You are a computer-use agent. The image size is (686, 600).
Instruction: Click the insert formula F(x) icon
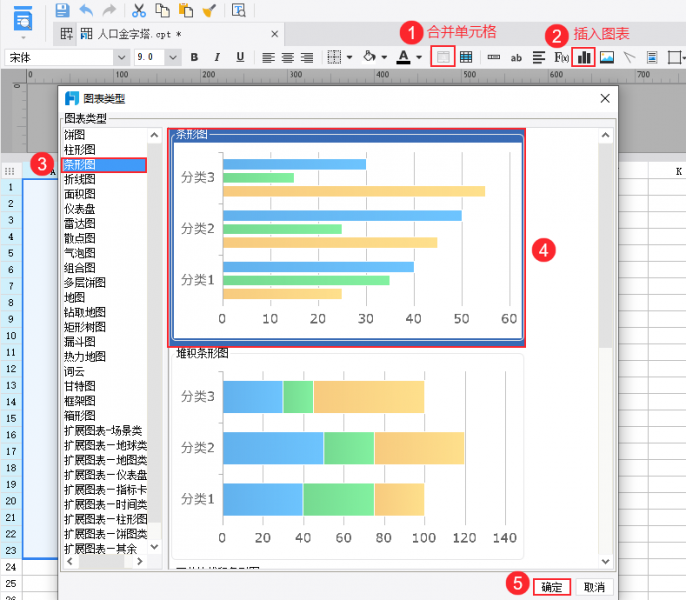pyautogui.click(x=561, y=57)
